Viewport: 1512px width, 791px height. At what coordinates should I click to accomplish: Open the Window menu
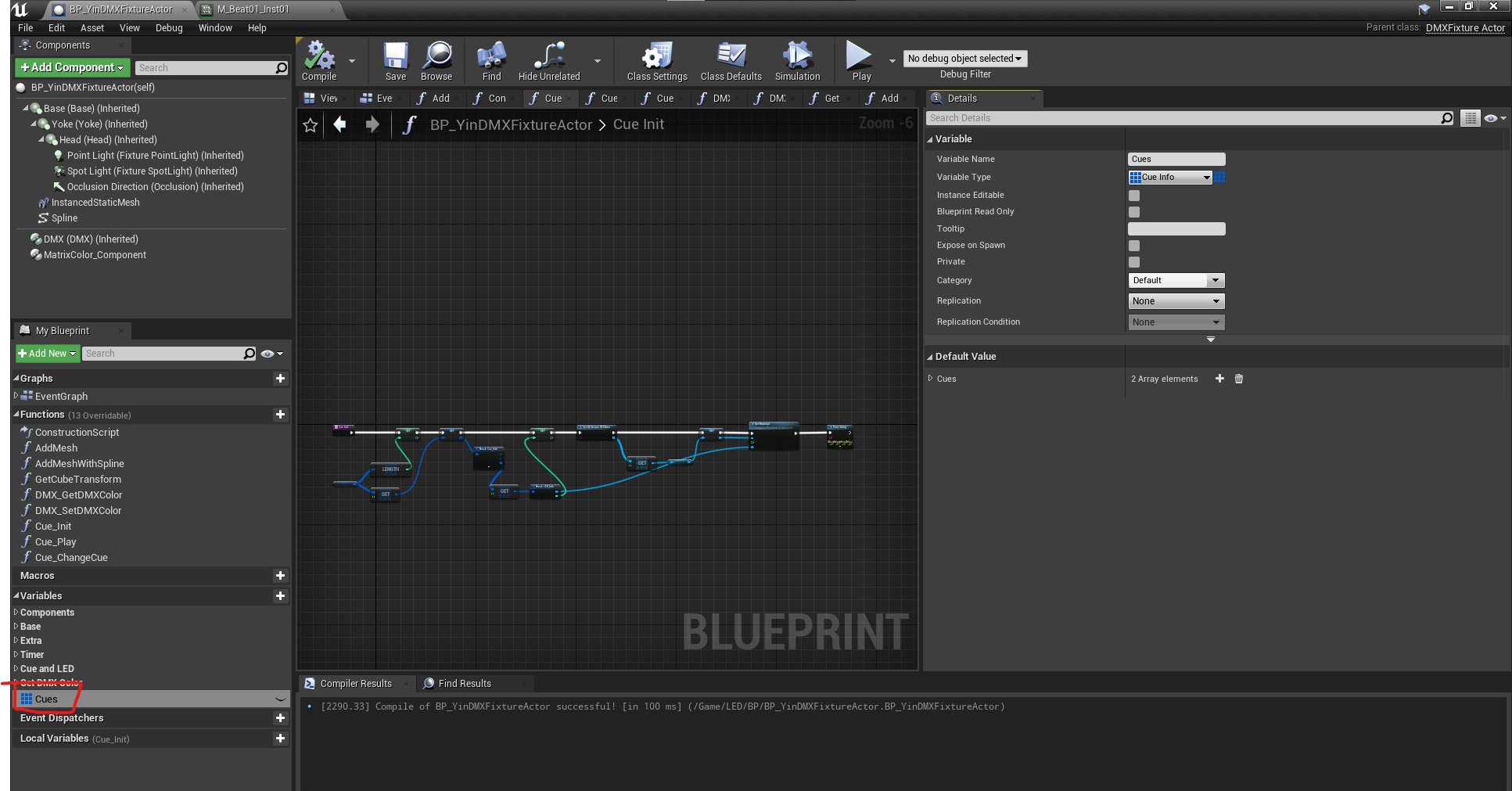[215, 28]
